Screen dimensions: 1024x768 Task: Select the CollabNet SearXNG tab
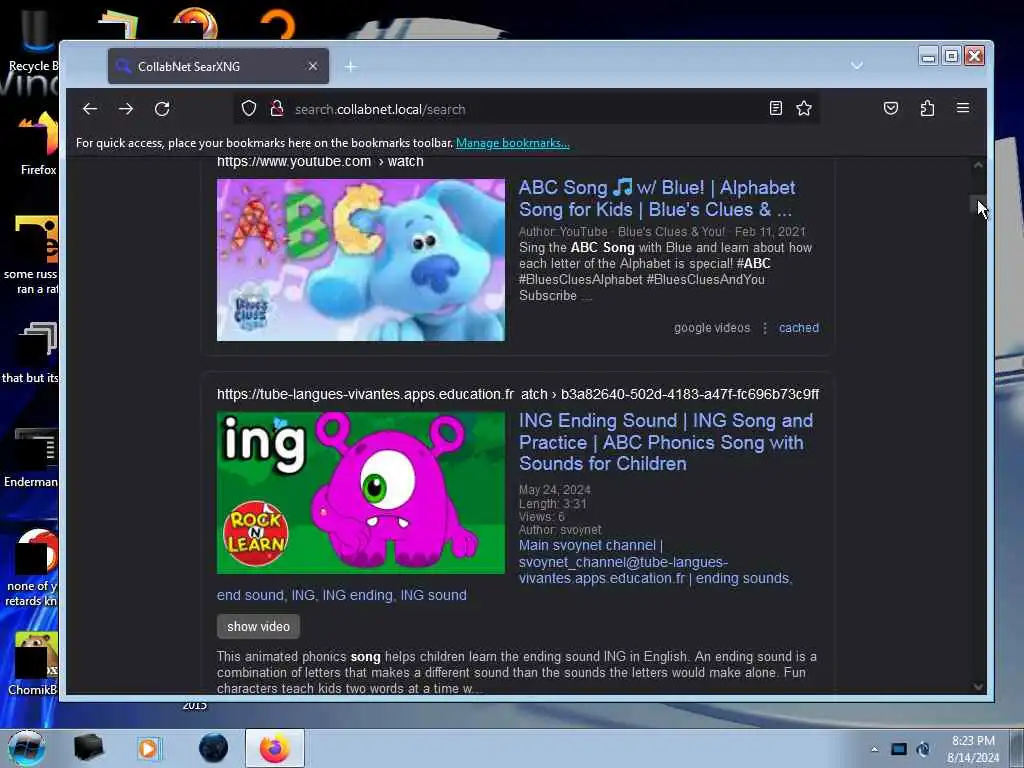coord(218,66)
